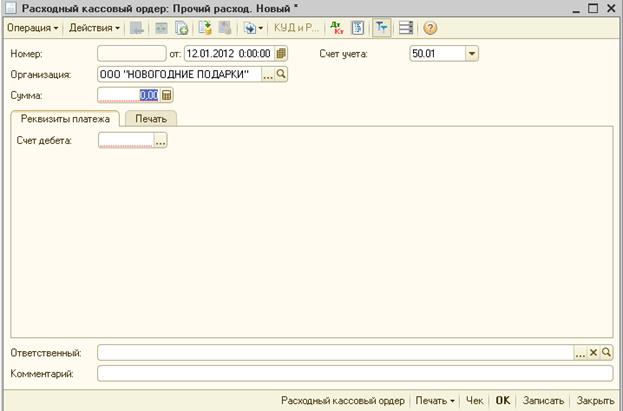Image resolution: width=623 pixels, height=411 pixels.
Task: Click the Счет дебета input field
Action: coord(126,140)
